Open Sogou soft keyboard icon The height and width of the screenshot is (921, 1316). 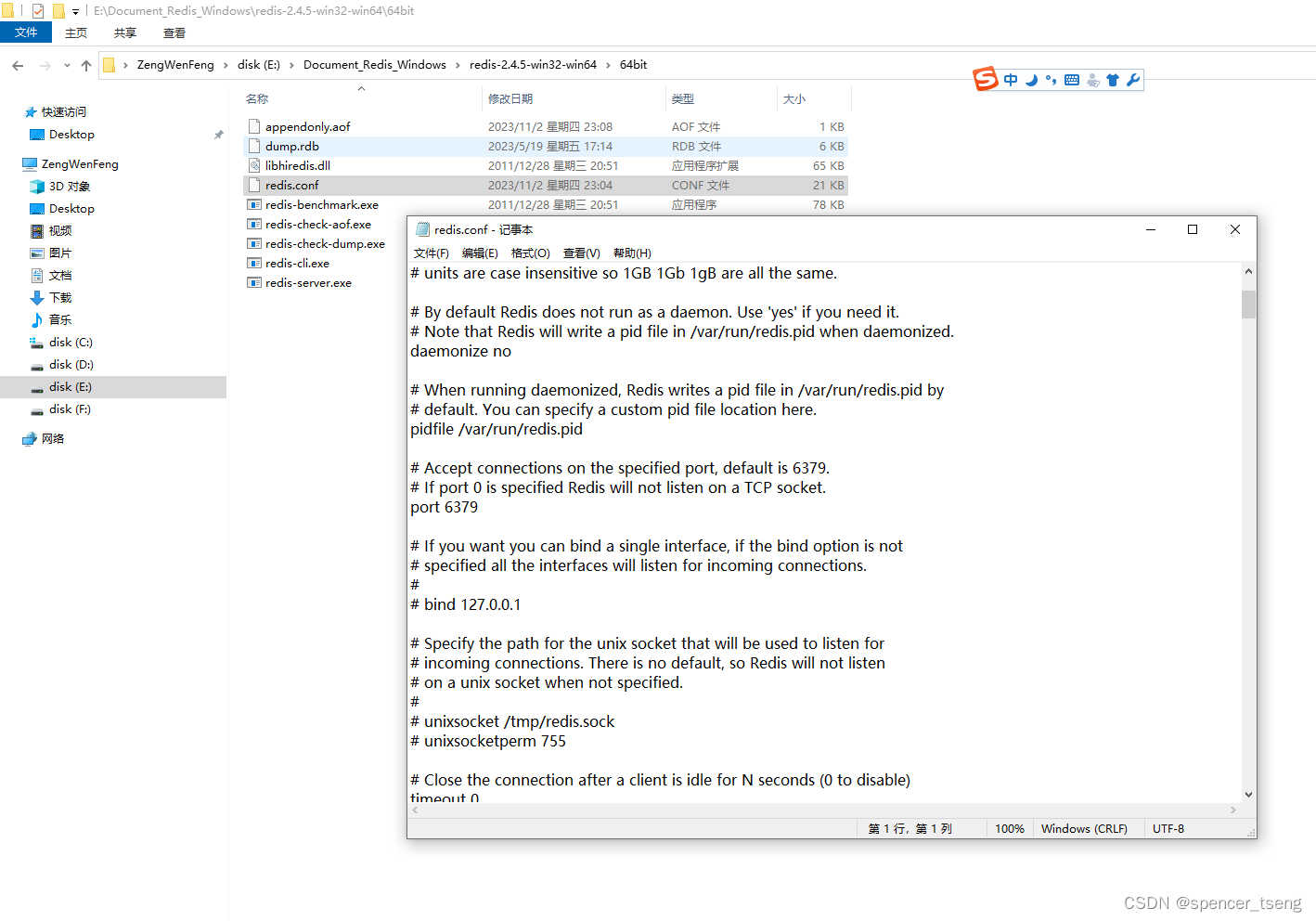[1072, 80]
